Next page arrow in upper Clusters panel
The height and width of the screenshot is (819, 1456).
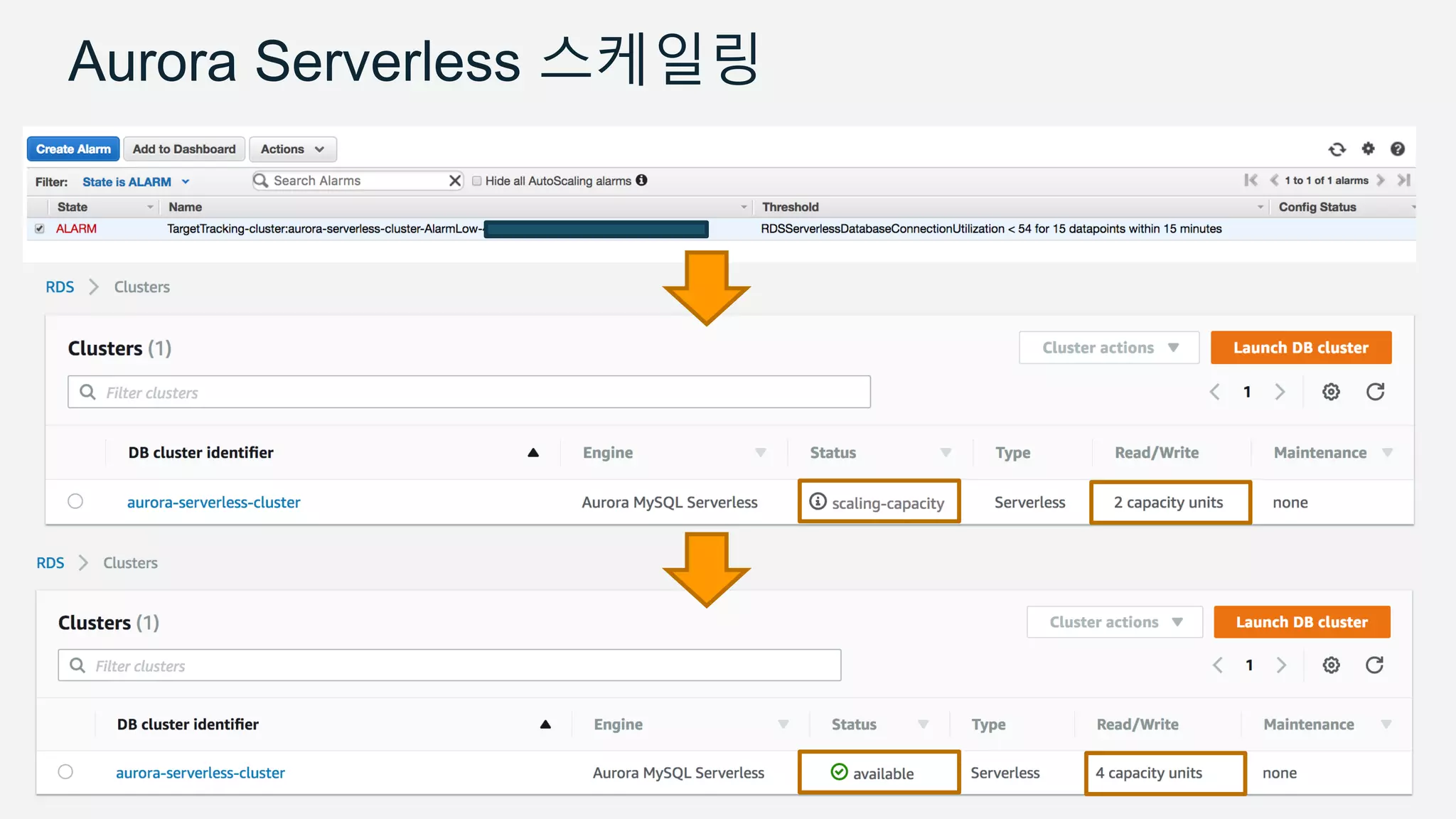1280,392
